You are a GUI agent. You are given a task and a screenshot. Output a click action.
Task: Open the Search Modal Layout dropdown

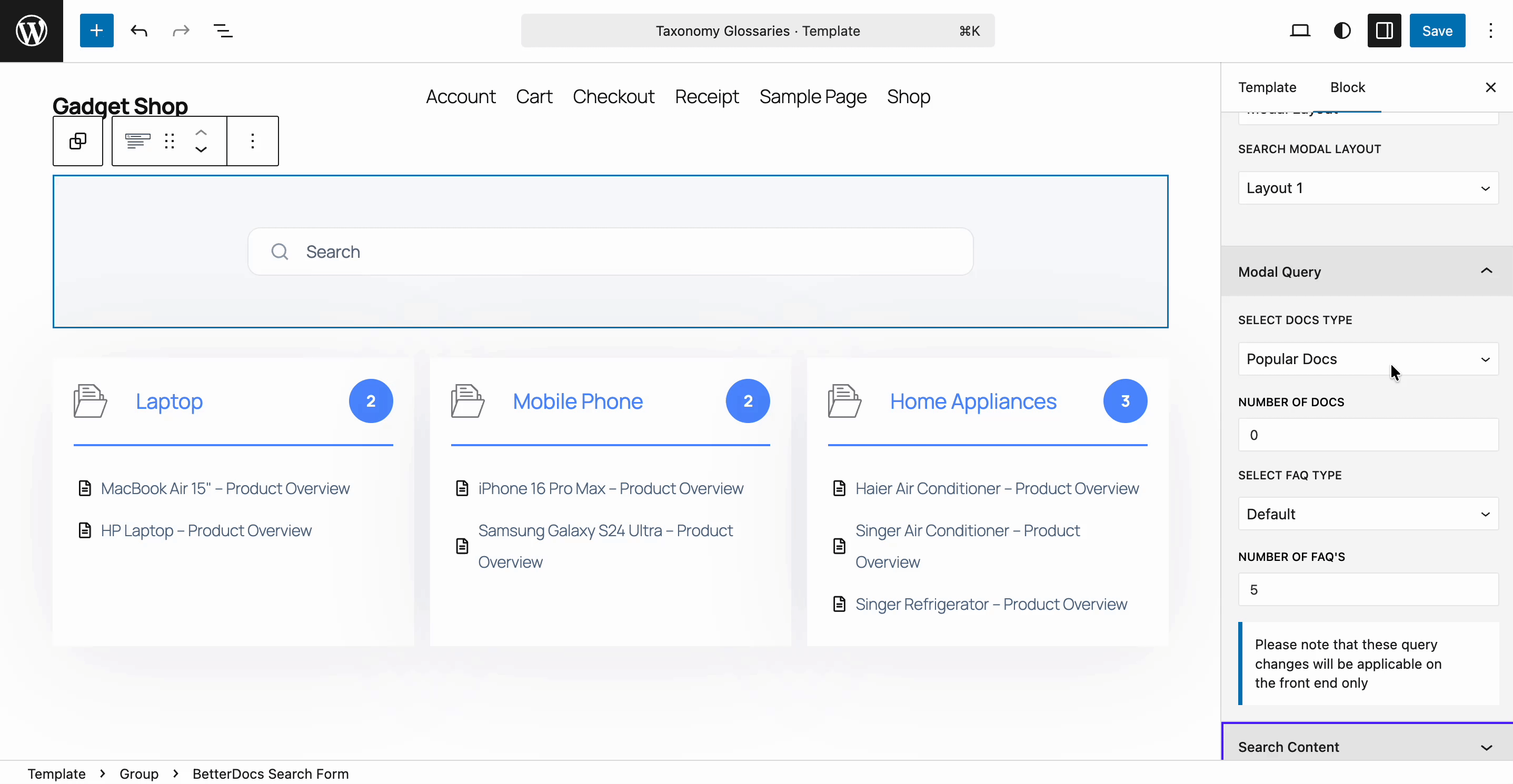(x=1367, y=187)
